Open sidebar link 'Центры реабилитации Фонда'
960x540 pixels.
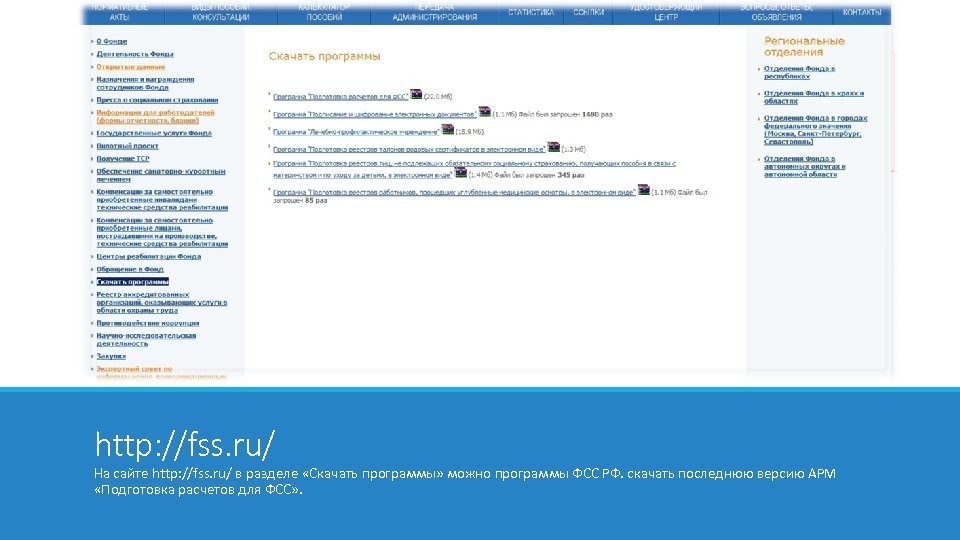point(148,257)
